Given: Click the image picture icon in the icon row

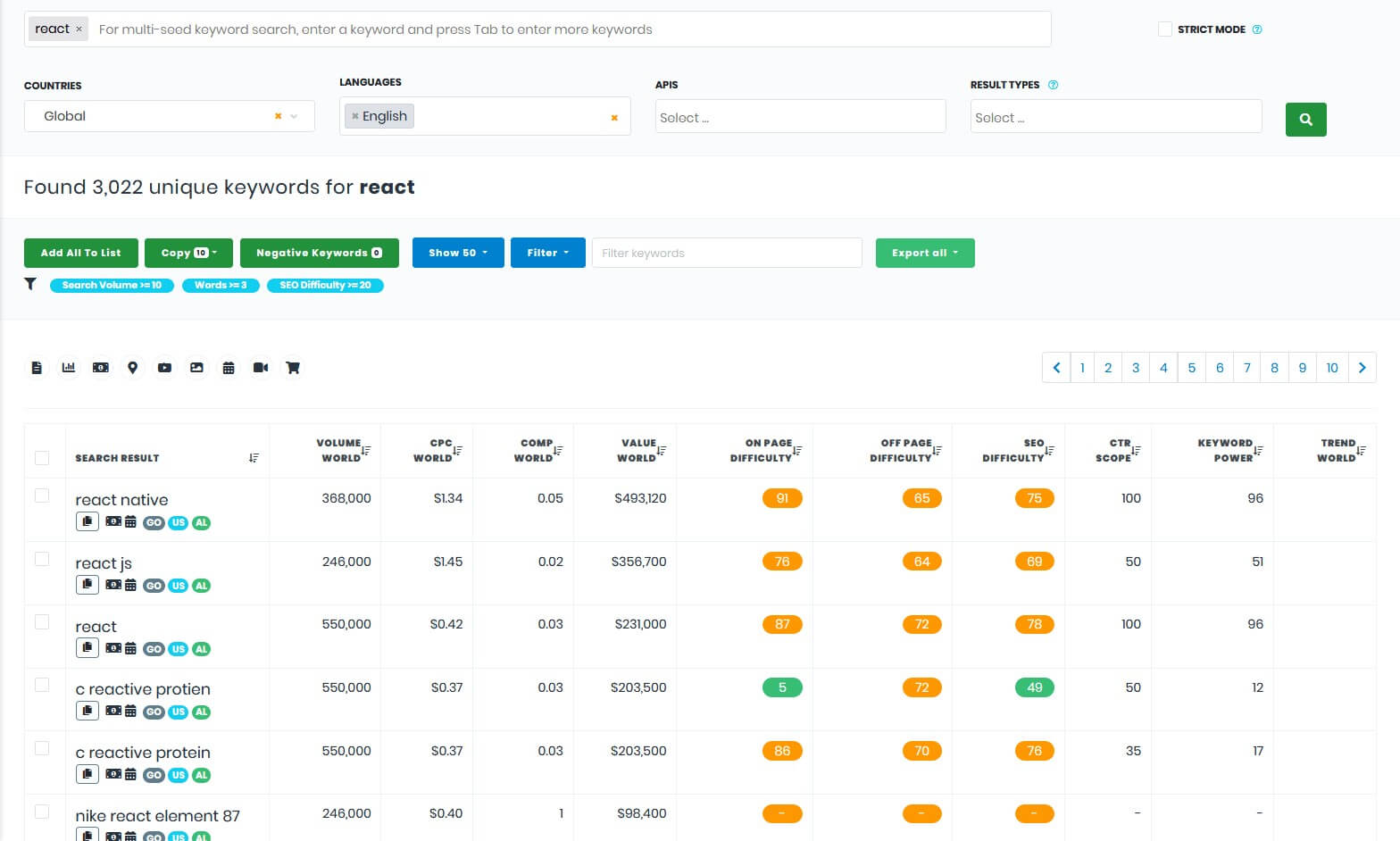Looking at the screenshot, I should (196, 368).
